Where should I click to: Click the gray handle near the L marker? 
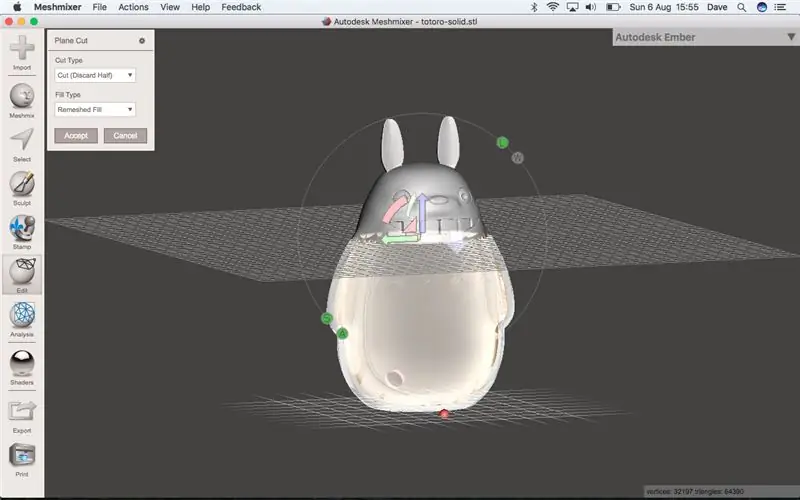517,158
